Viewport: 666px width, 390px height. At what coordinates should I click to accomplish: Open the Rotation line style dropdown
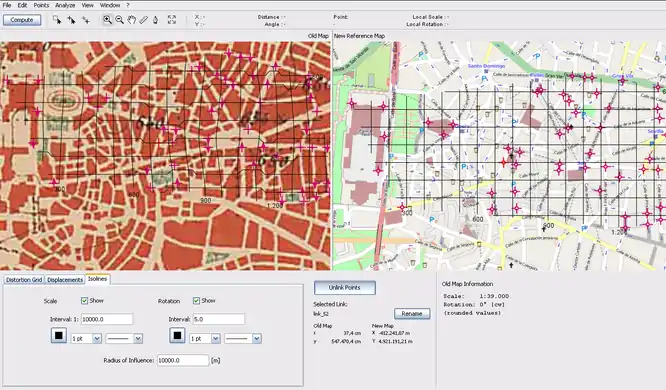(x=243, y=339)
